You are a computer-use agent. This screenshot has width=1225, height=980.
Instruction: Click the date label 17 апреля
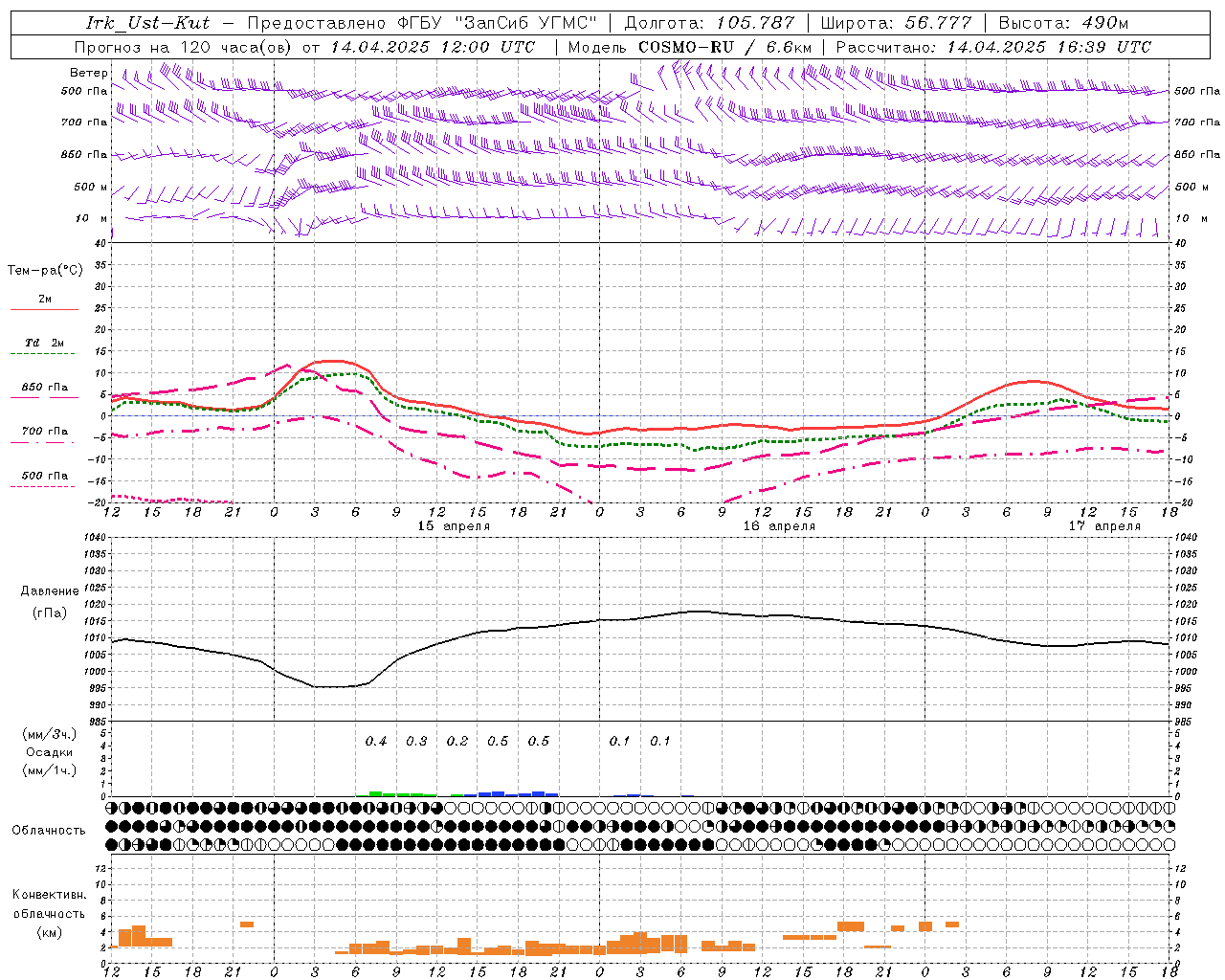tap(1104, 526)
